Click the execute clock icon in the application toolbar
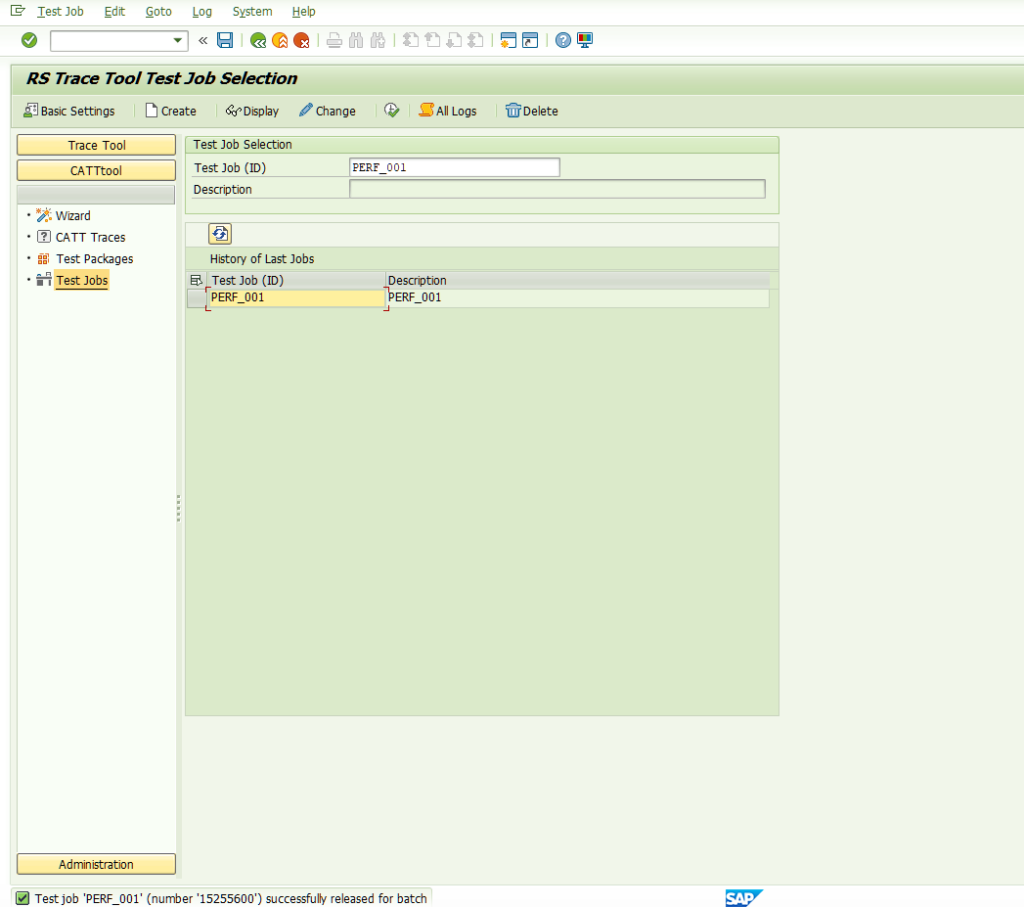The width and height of the screenshot is (1024, 907). pos(392,110)
